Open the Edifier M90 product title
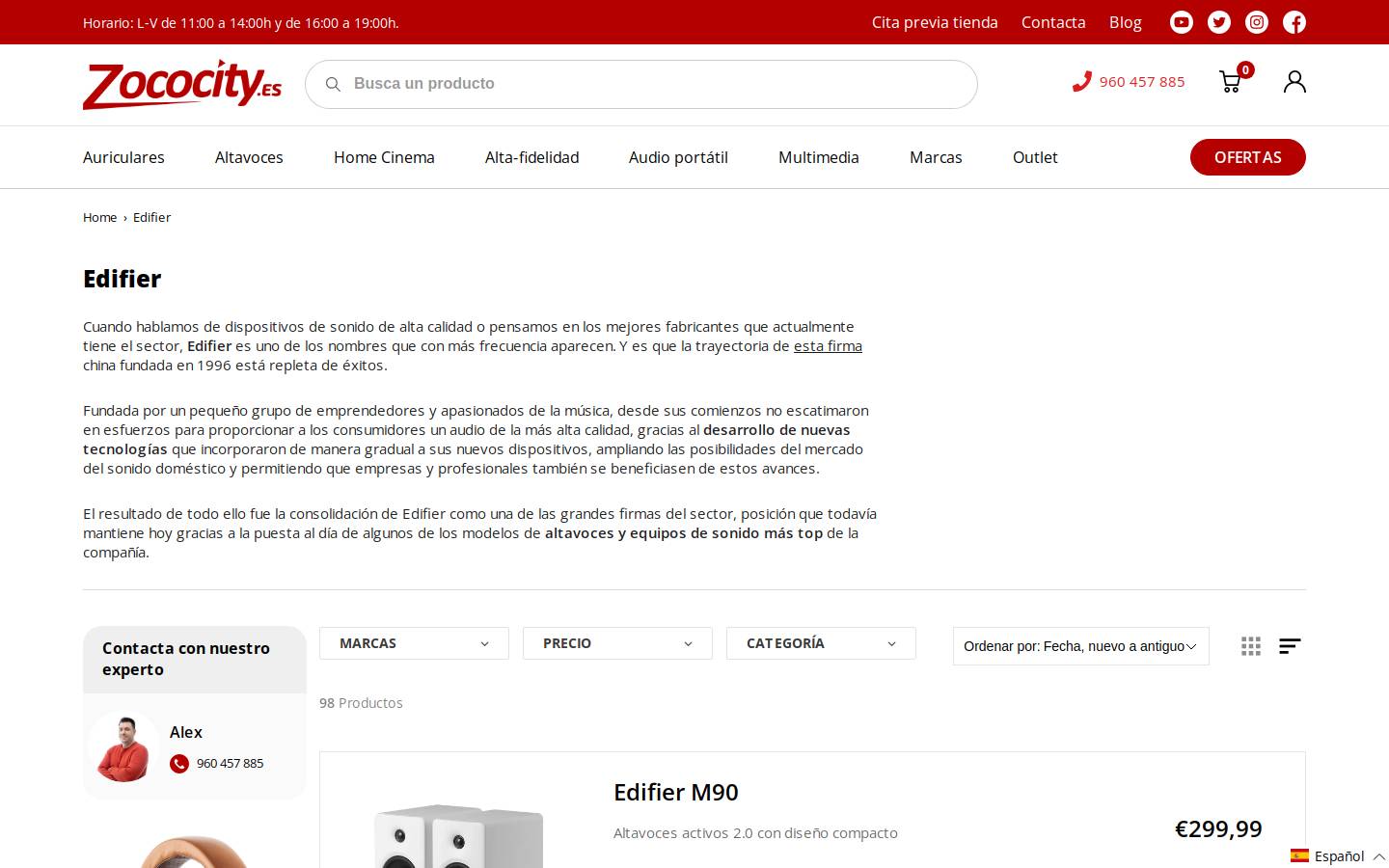 (676, 792)
